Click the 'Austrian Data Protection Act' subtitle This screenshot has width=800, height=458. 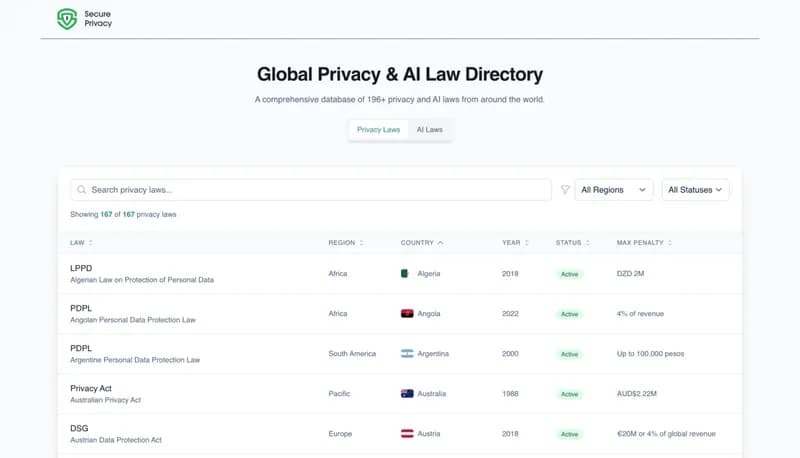(116, 440)
